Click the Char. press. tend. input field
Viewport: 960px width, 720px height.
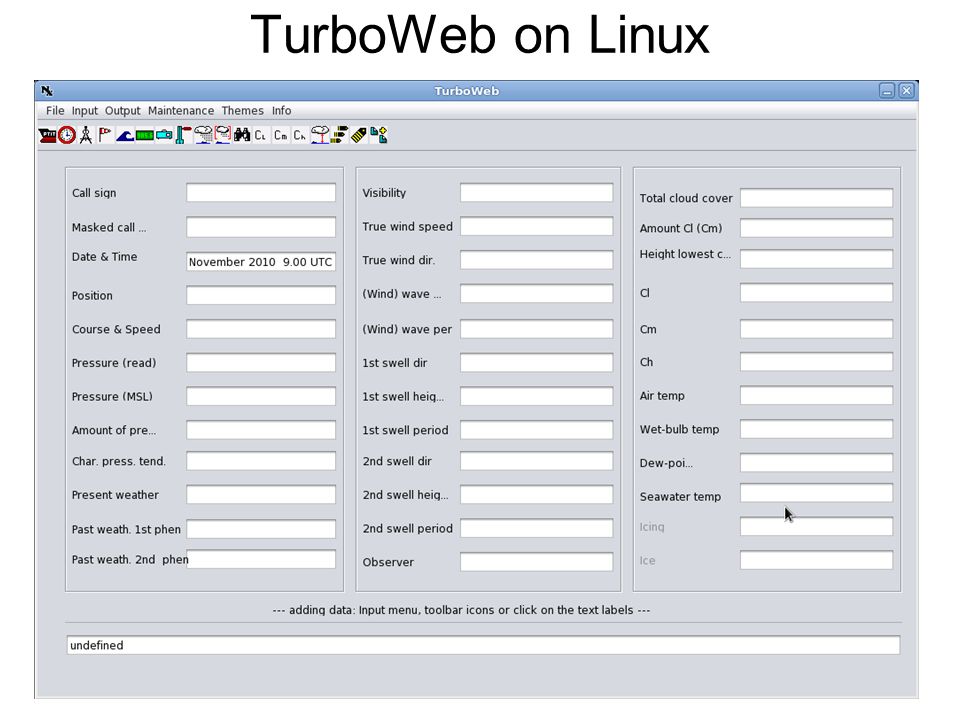[x=261, y=461]
